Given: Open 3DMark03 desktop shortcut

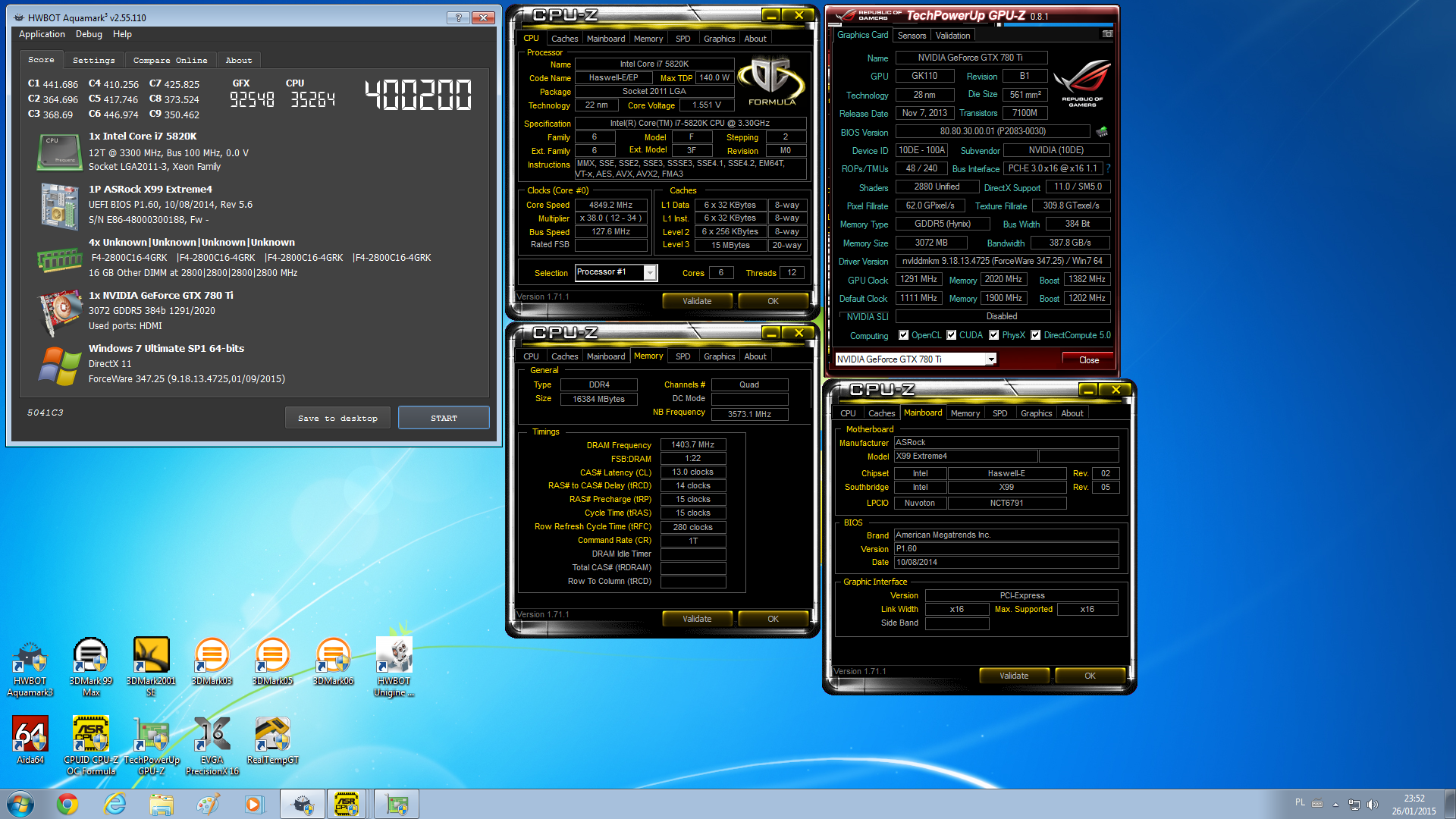Looking at the screenshot, I should (212, 662).
